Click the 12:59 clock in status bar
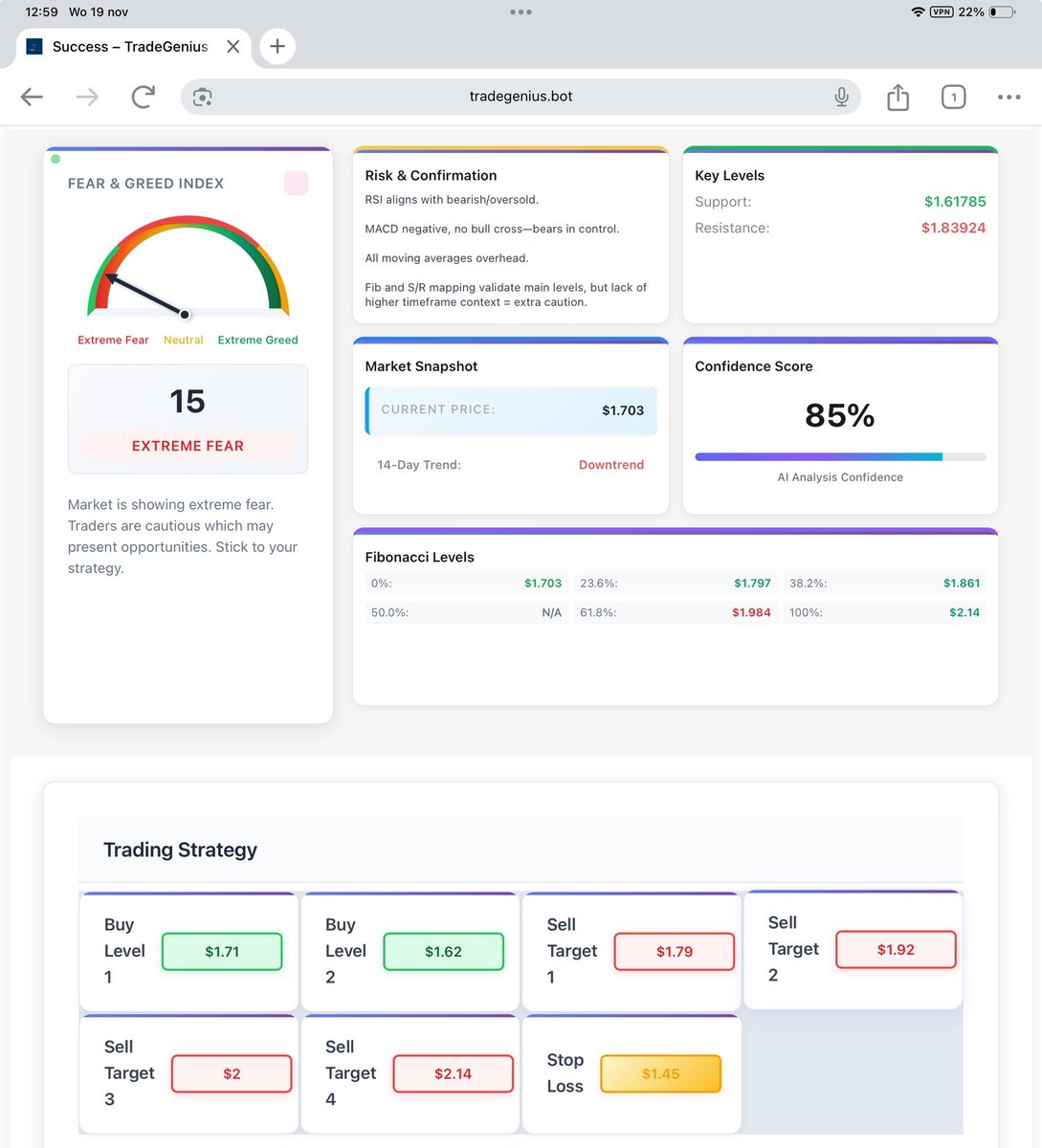The image size is (1042, 1148). click(x=41, y=12)
